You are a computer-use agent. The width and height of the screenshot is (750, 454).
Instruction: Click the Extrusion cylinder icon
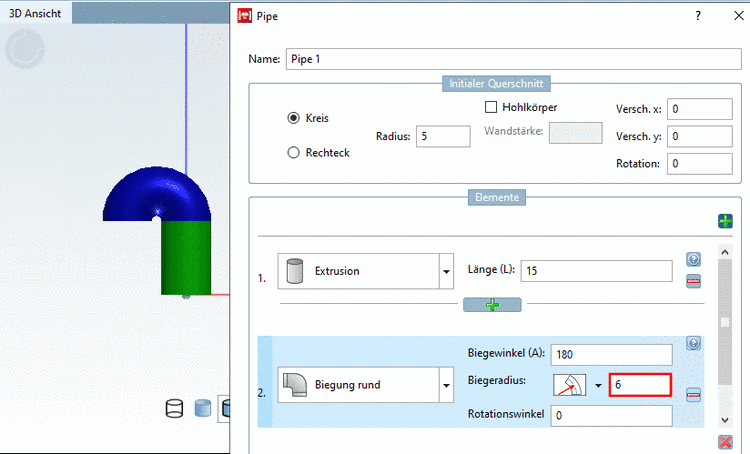[x=295, y=271]
